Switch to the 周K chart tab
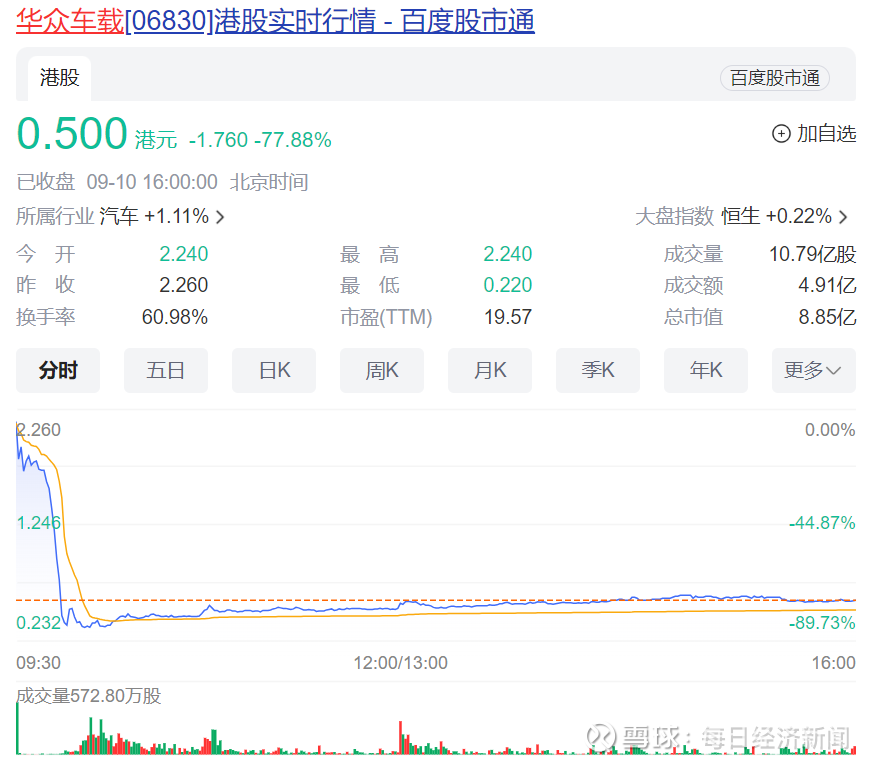 pos(382,370)
